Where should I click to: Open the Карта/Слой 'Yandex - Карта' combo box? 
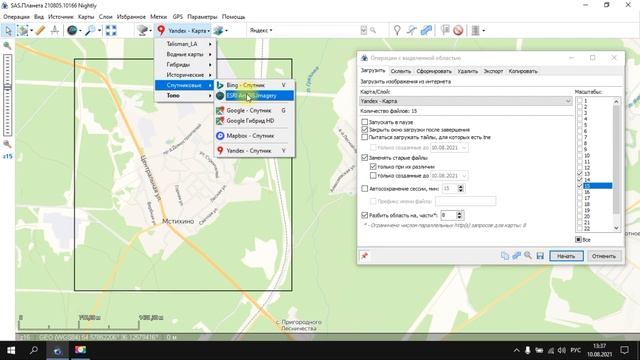466,101
